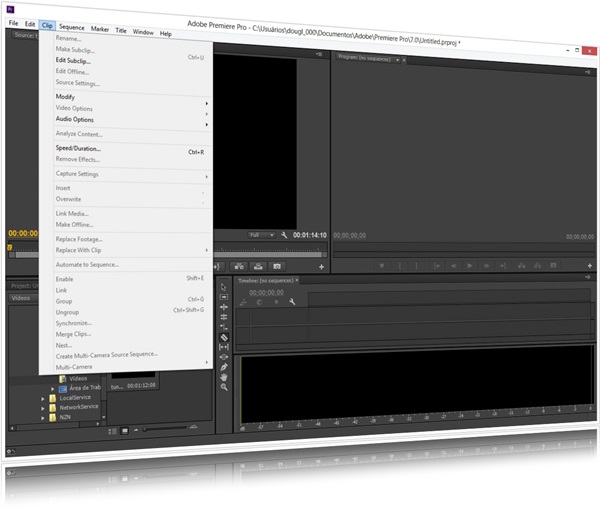The image size is (600, 509).
Task: Open Program monitor button editor plus
Action: click(x=590, y=265)
